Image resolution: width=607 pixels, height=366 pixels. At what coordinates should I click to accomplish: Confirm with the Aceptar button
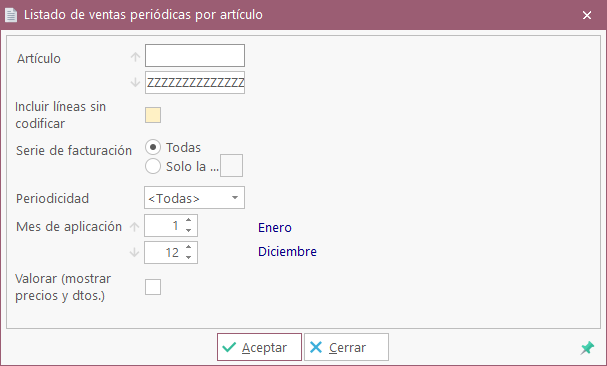coord(259,347)
